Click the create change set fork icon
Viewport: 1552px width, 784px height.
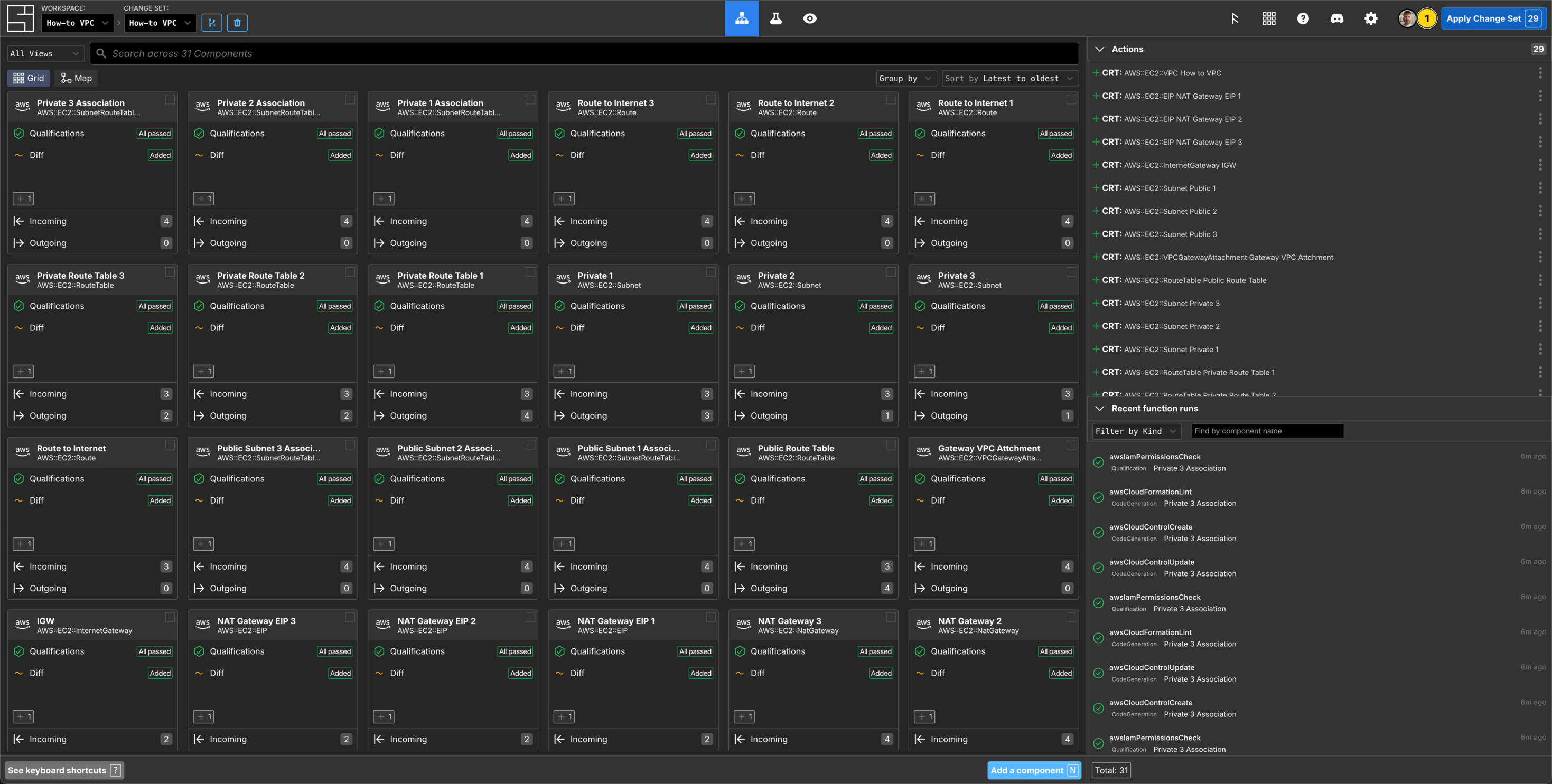tap(211, 23)
